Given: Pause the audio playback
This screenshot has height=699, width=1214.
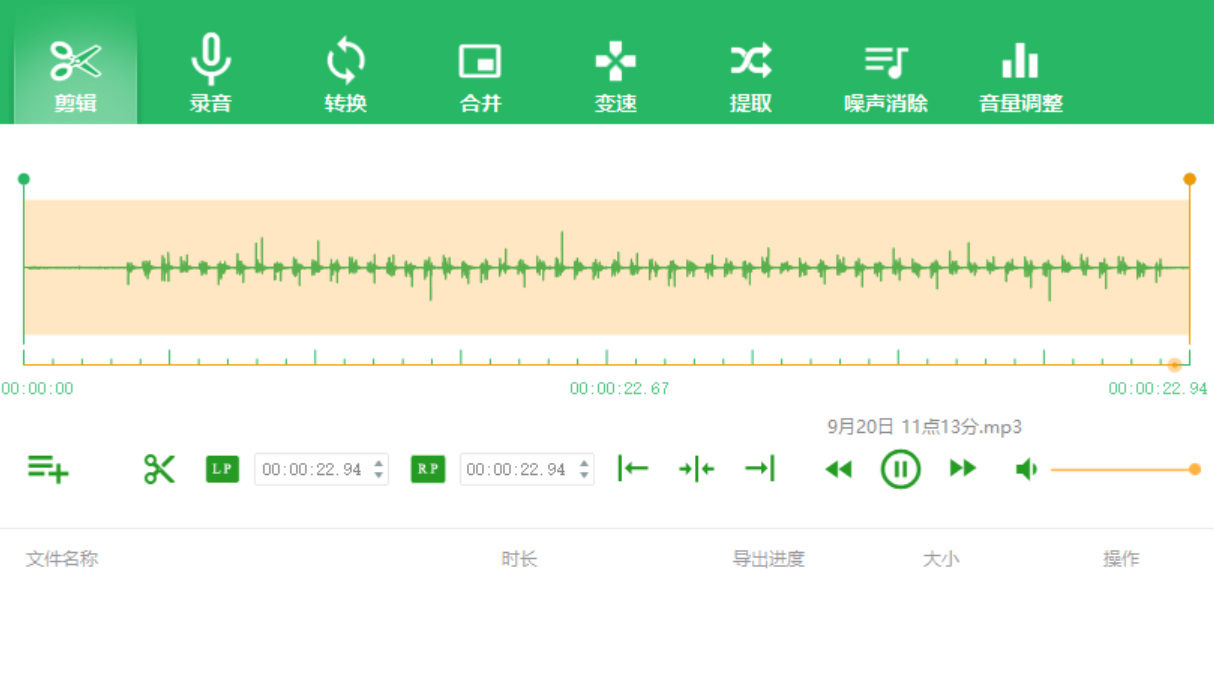Looking at the screenshot, I should point(900,469).
